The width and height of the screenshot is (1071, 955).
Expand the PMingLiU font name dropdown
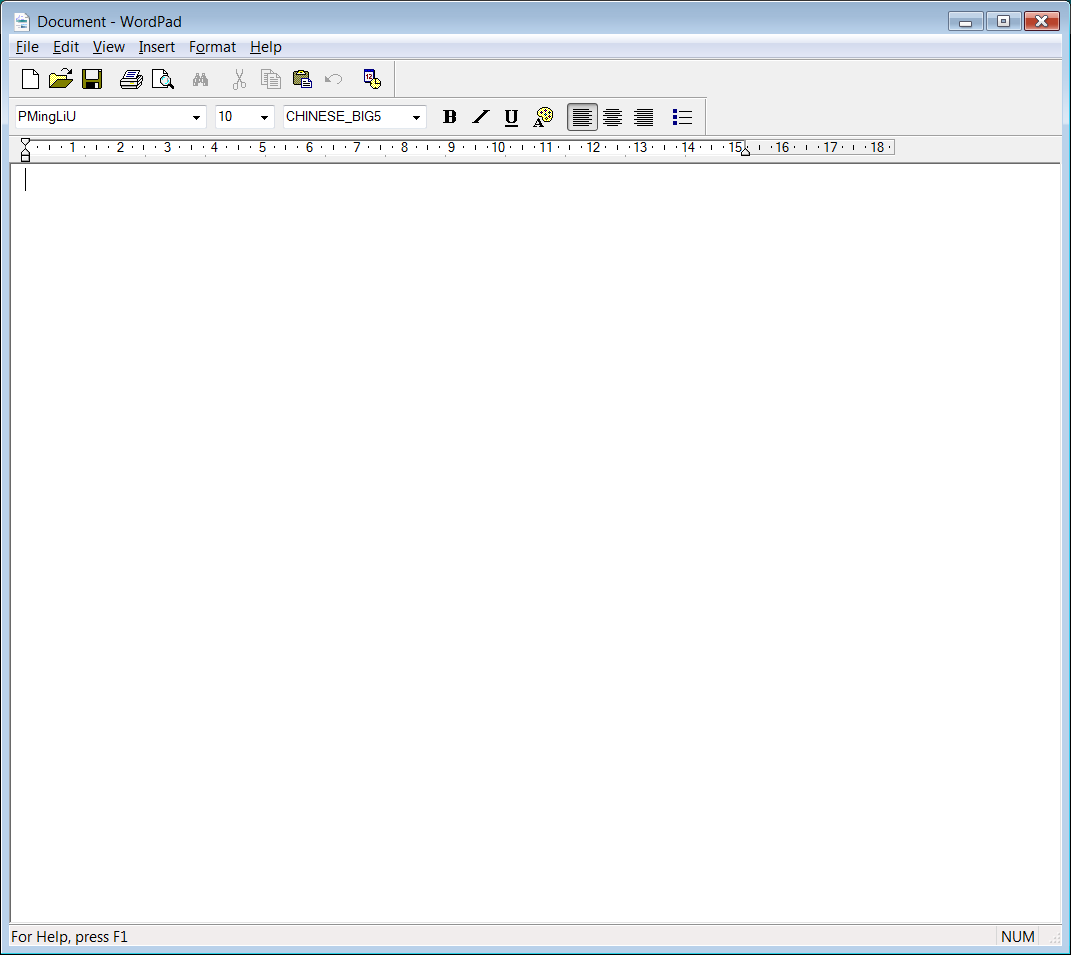tap(196, 117)
